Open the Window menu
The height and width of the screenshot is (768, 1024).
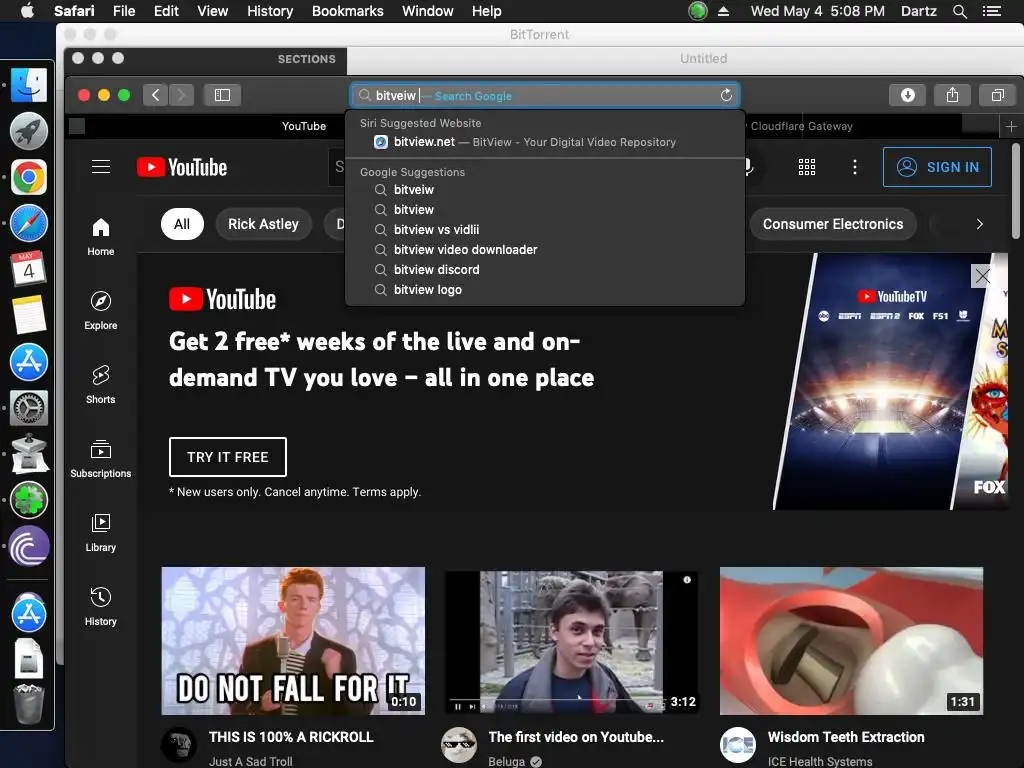pyautogui.click(x=427, y=11)
